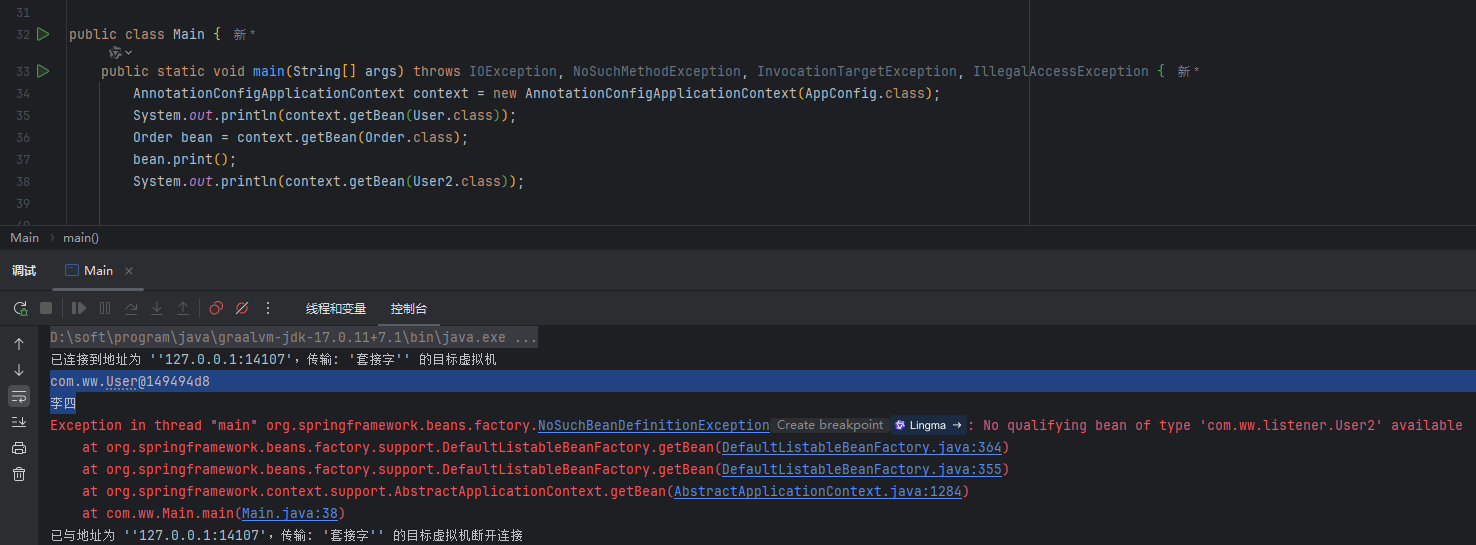This screenshot has height=545, width=1476.
Task: View breakpoints with the red circles icon
Action: click(216, 308)
